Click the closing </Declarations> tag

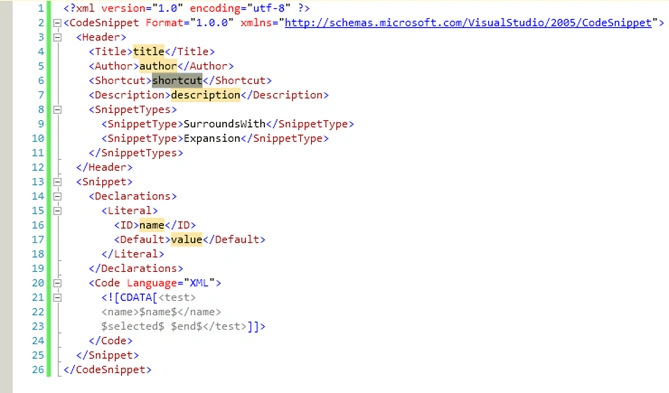[136, 269]
